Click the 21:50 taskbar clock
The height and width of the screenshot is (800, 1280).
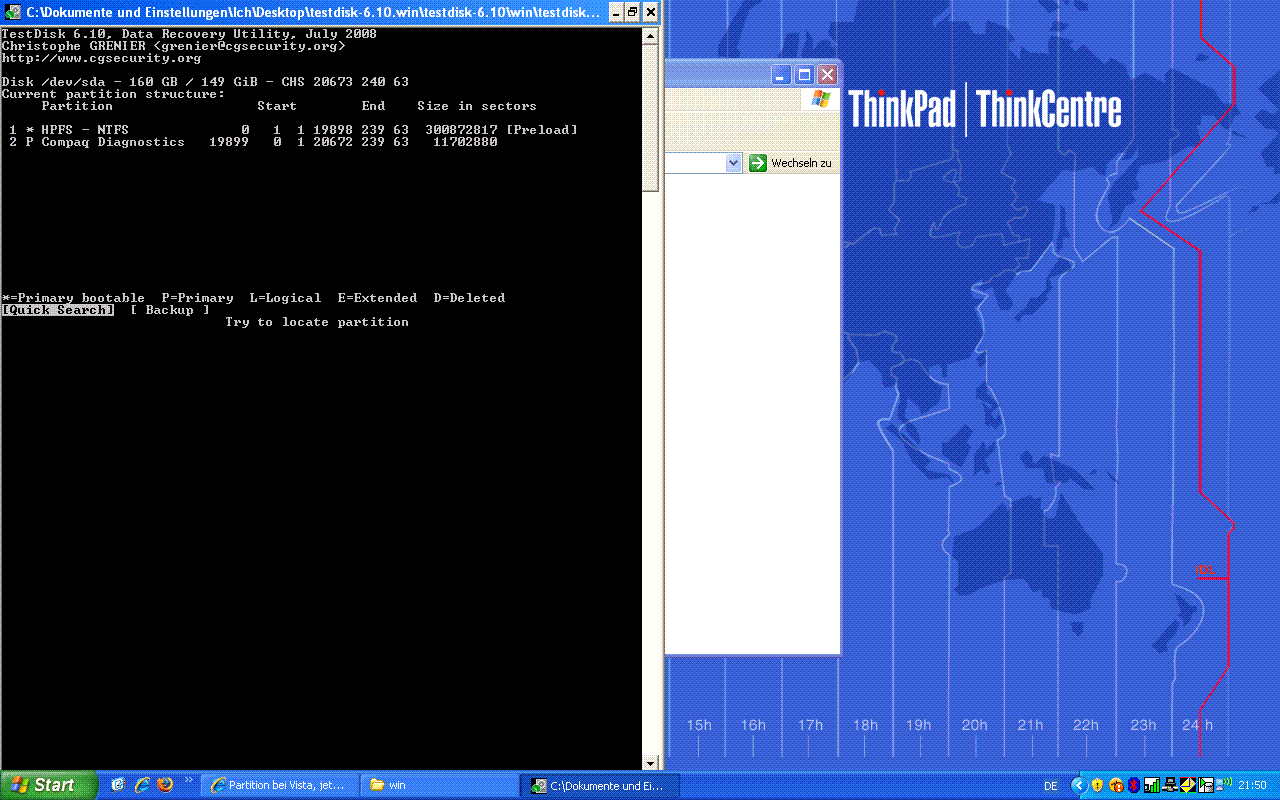coord(1252,785)
